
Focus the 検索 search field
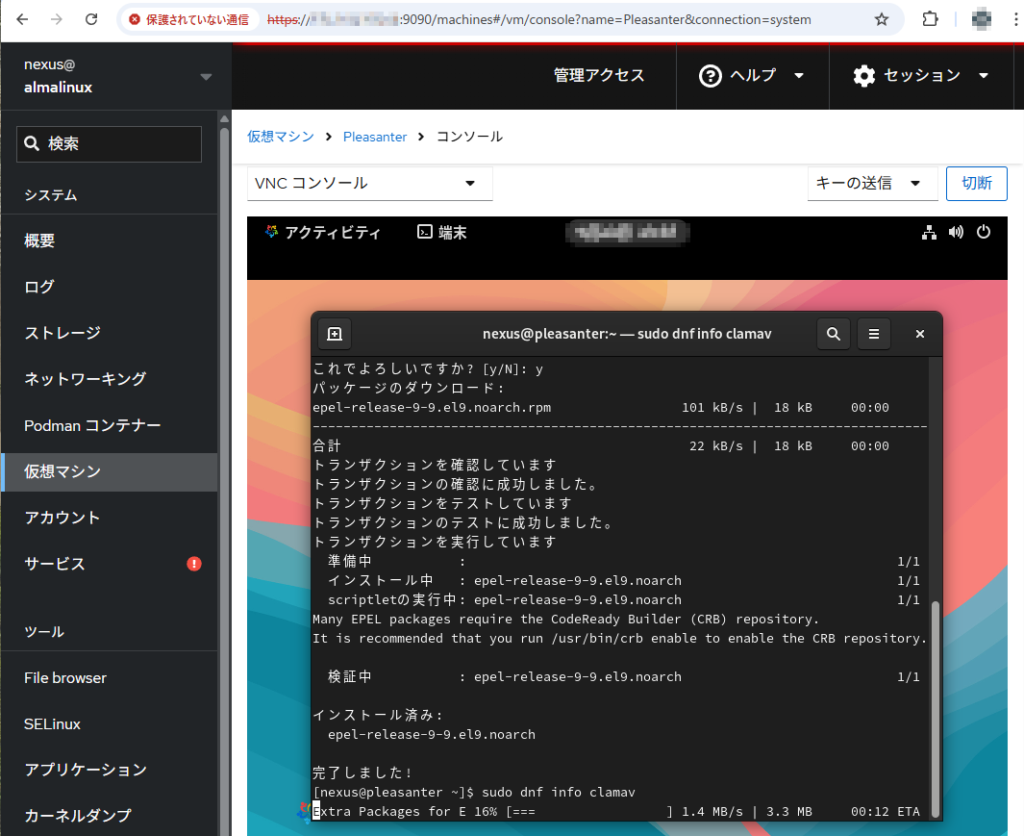coord(109,144)
